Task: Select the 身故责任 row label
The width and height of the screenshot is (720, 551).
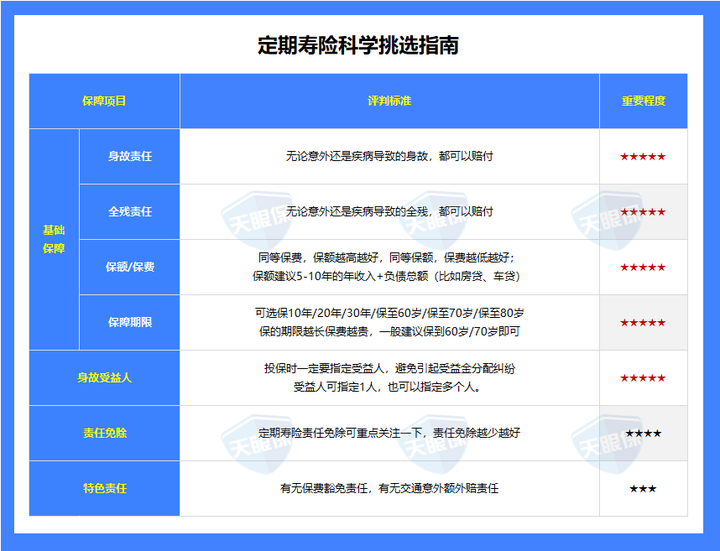Action: click(x=129, y=157)
